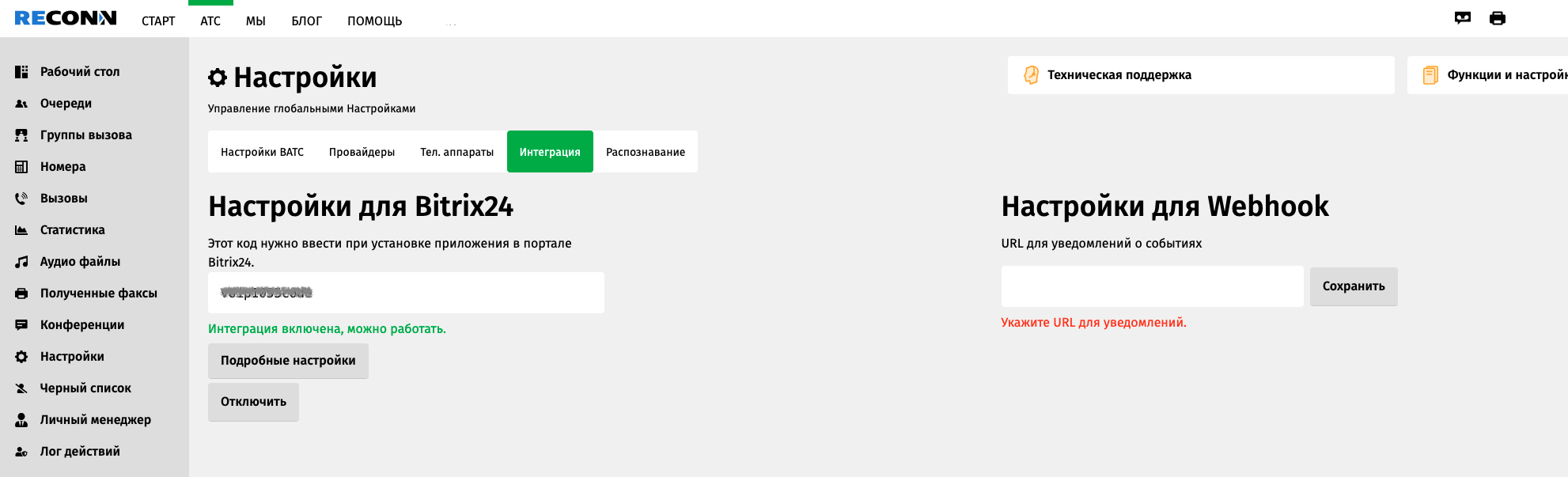Switch to the Распознавание tab
Screen dimensions: 1568x477
(646, 152)
